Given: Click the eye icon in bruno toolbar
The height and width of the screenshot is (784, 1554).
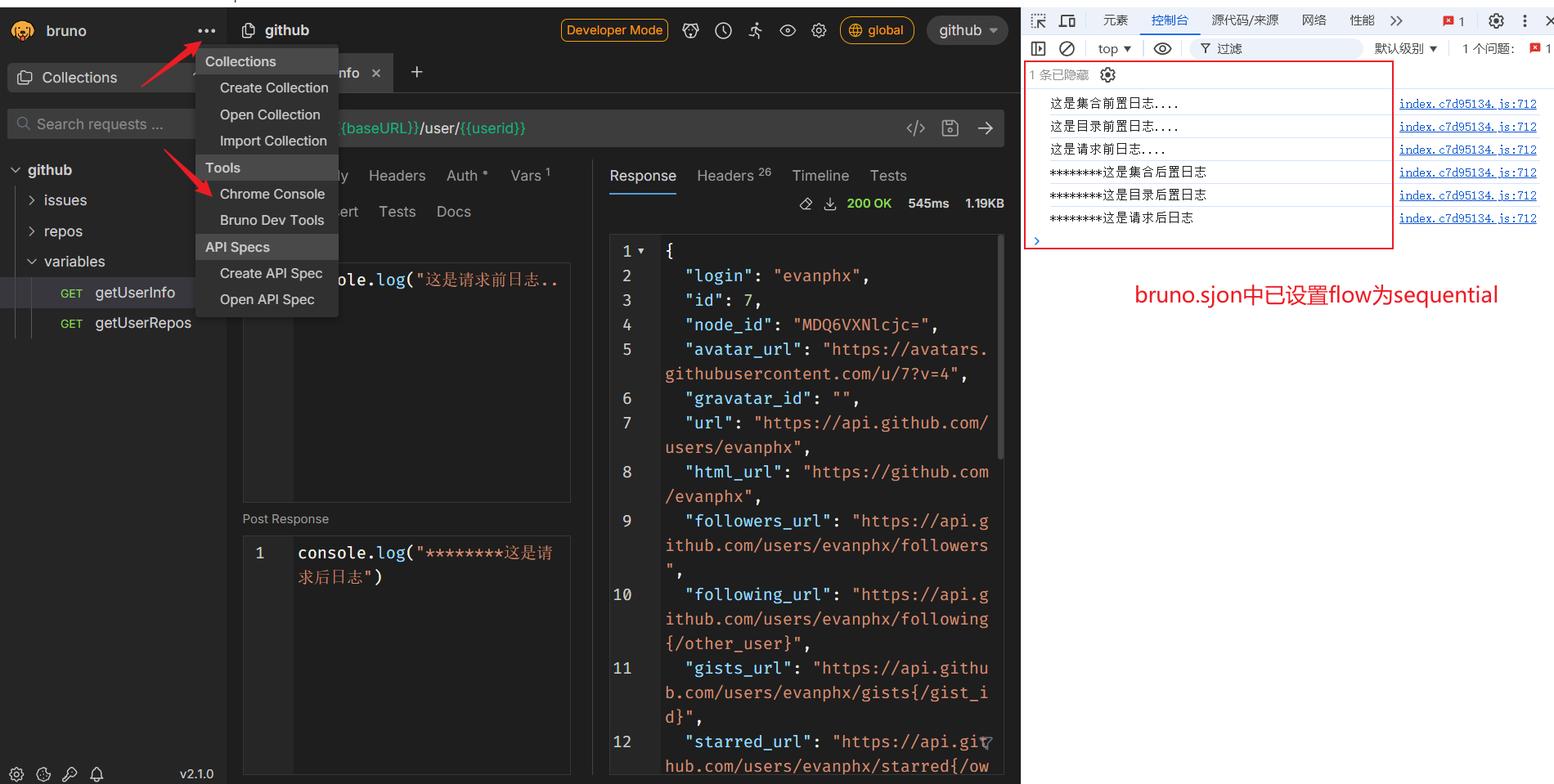Looking at the screenshot, I should point(788,31).
